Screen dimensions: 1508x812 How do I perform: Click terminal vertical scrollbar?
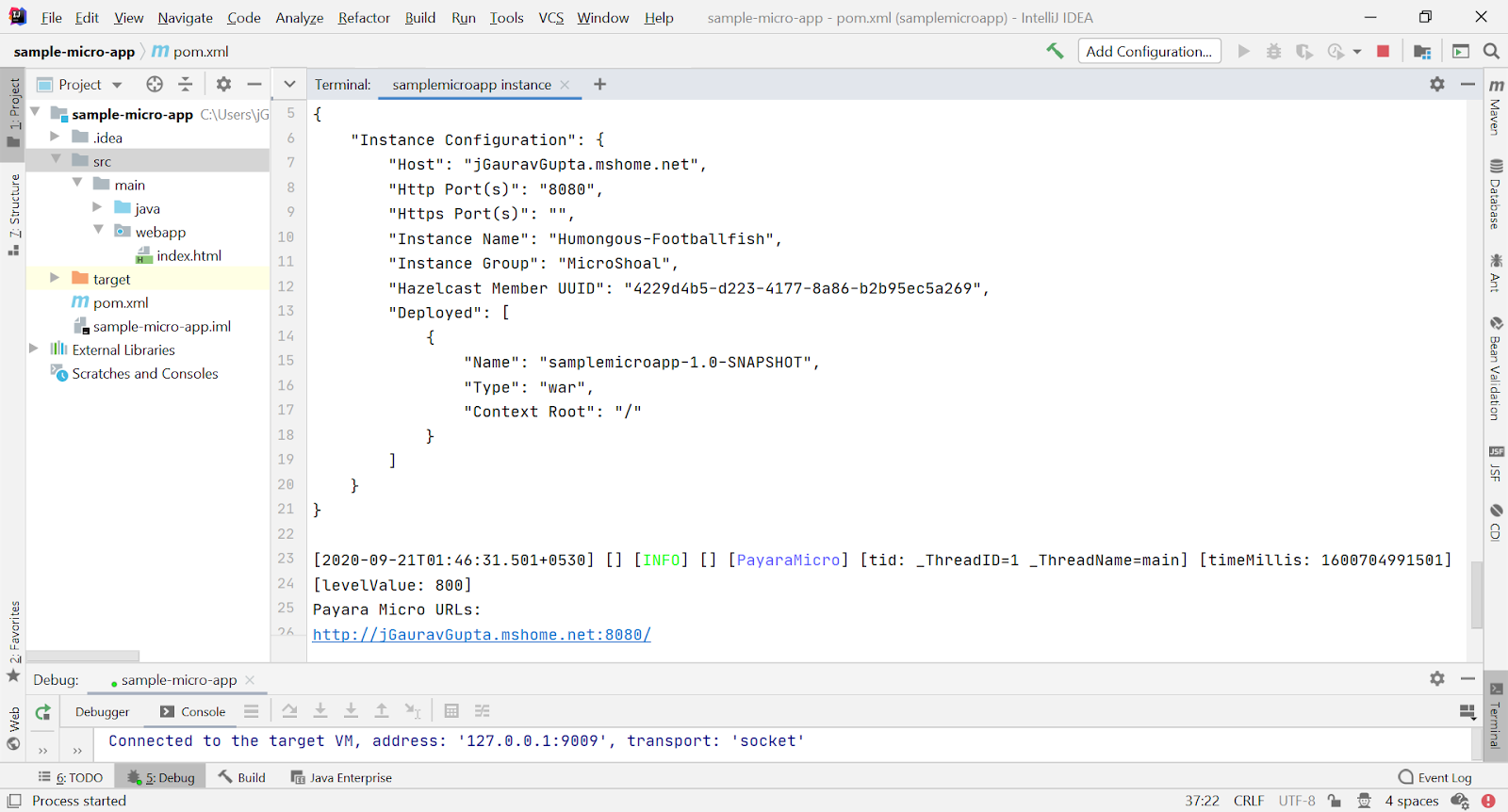click(1476, 594)
